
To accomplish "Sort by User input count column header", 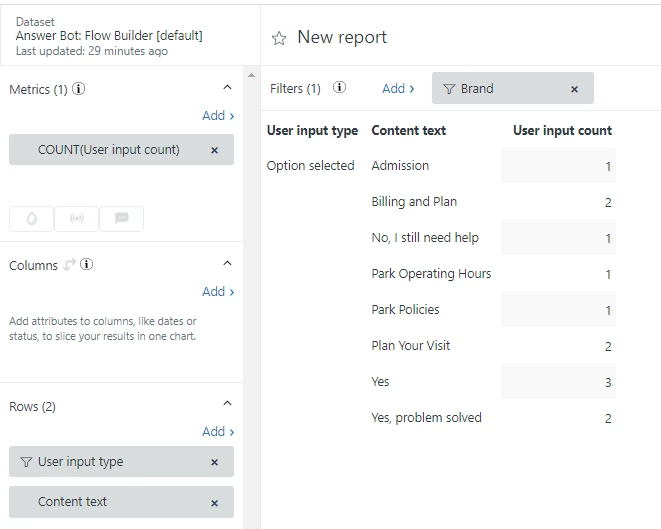I will click(x=562, y=130).
